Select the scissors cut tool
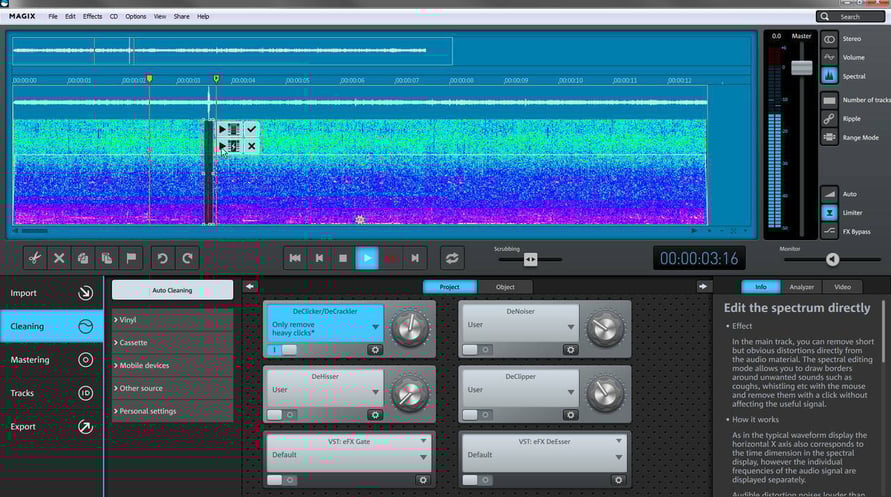This screenshot has width=891, height=497. point(35,258)
